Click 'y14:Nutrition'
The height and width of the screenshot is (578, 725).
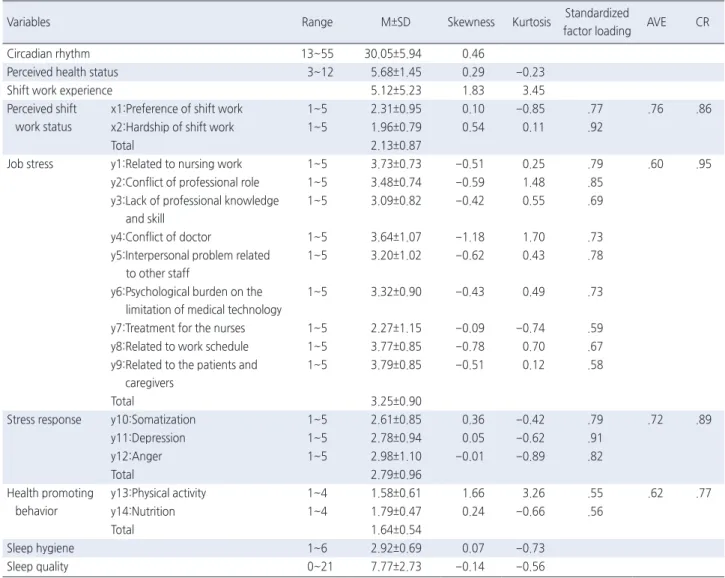coord(143,511)
